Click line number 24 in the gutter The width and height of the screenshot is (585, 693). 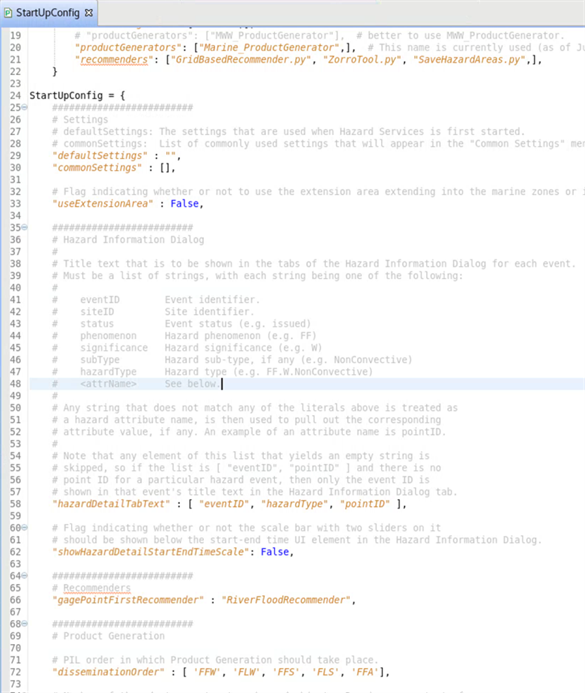pos(15,95)
